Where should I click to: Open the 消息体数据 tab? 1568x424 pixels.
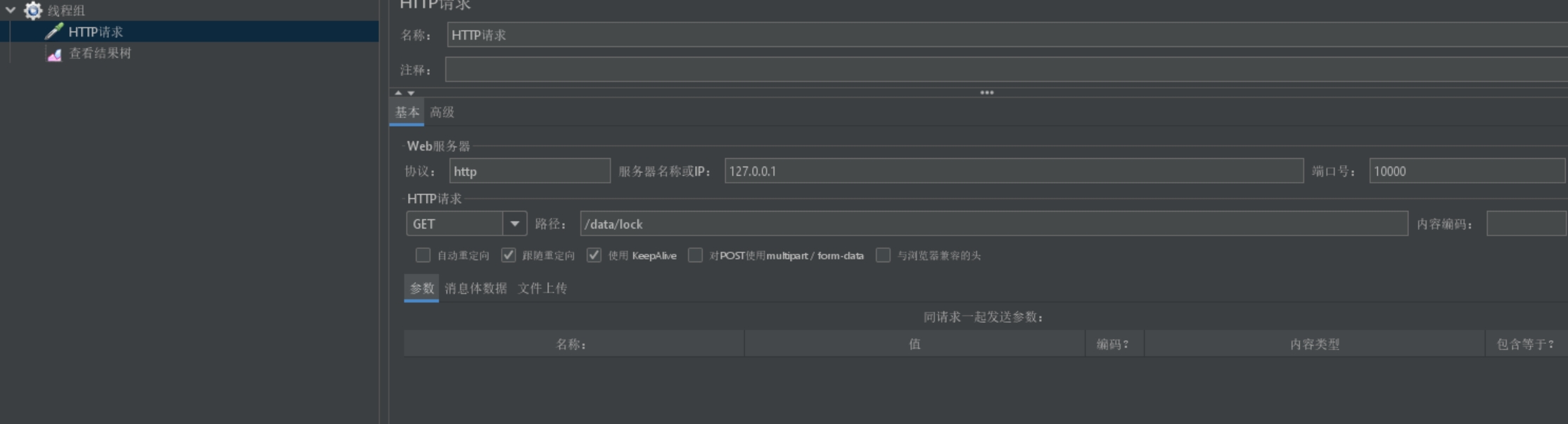476,288
